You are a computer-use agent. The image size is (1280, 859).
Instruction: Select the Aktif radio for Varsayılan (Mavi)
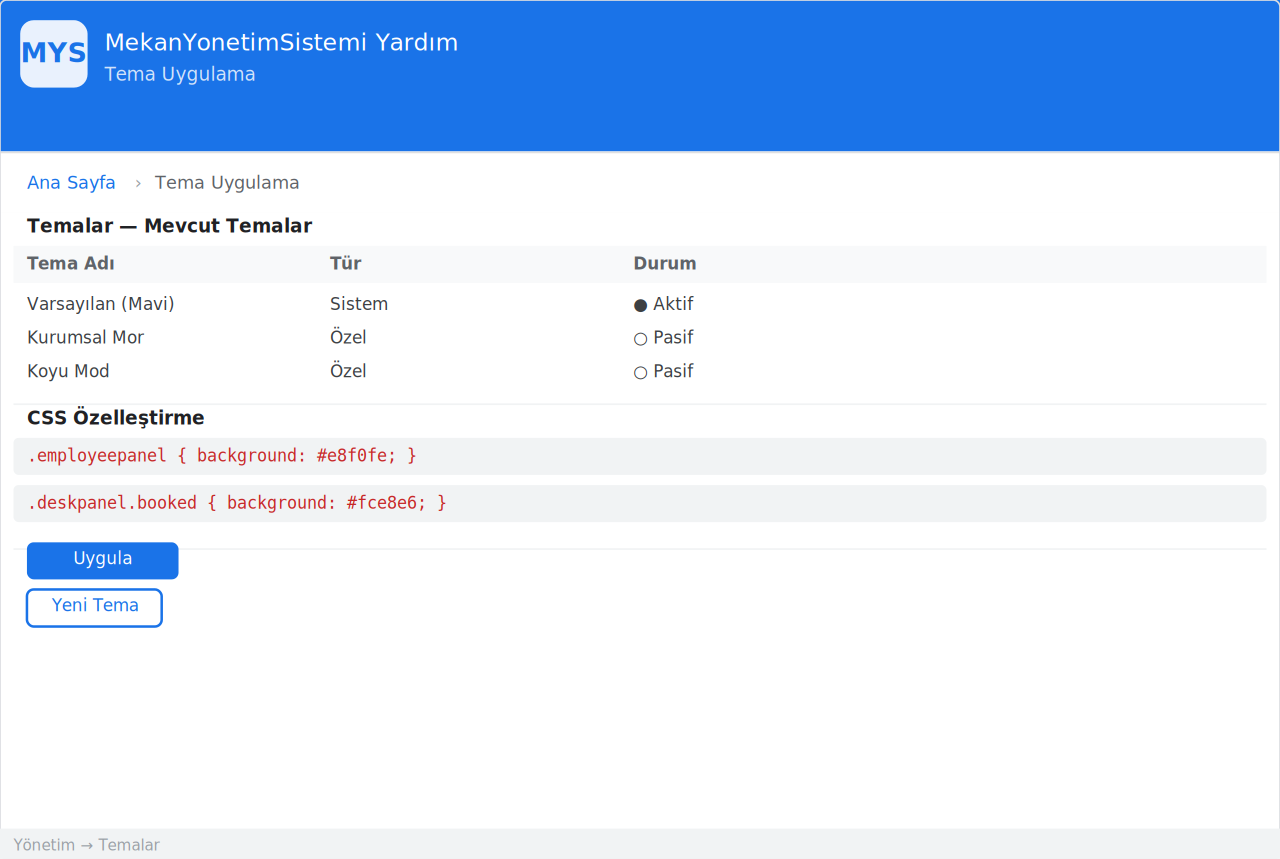[641, 305]
